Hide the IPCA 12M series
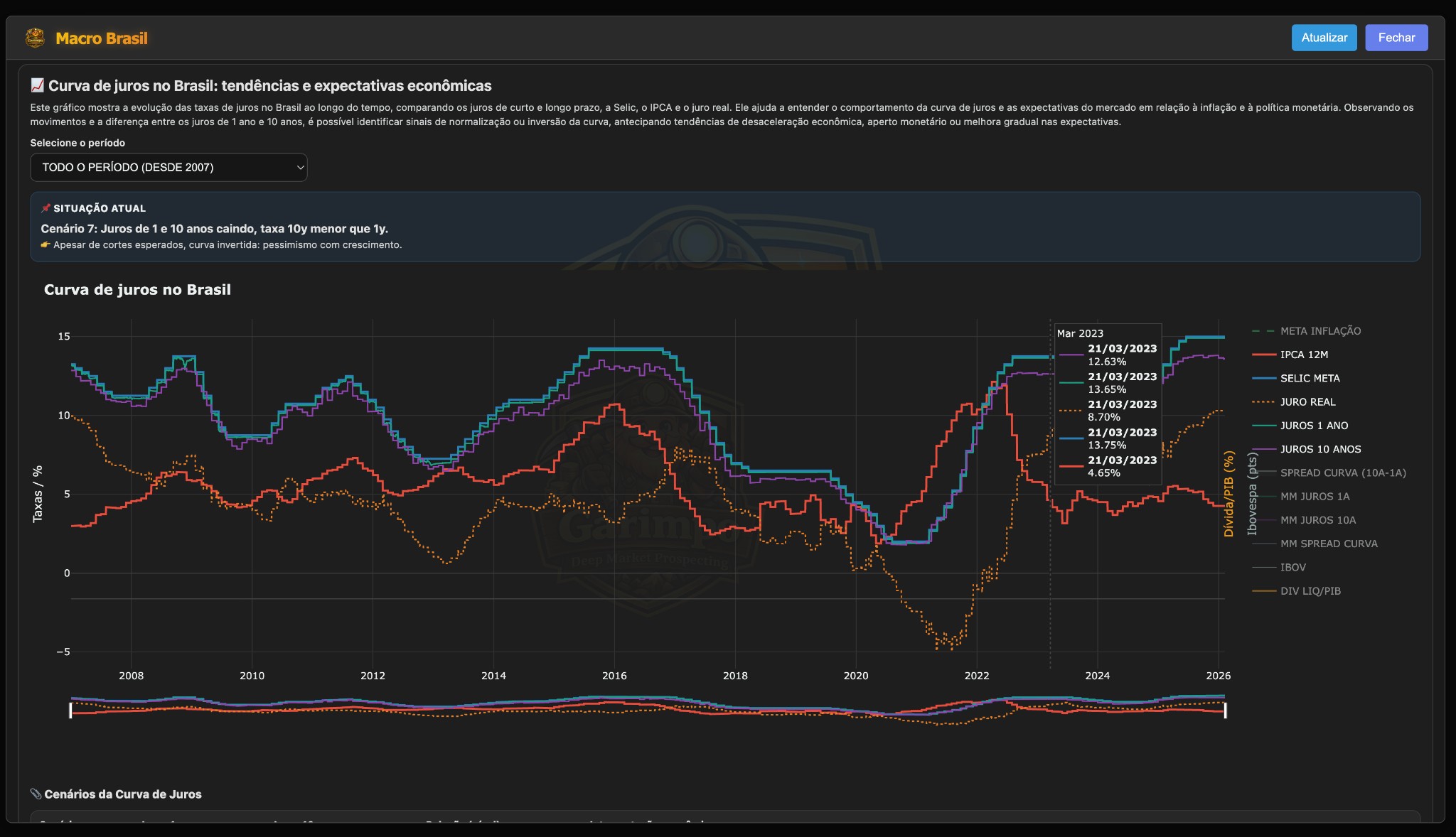 coord(1304,354)
